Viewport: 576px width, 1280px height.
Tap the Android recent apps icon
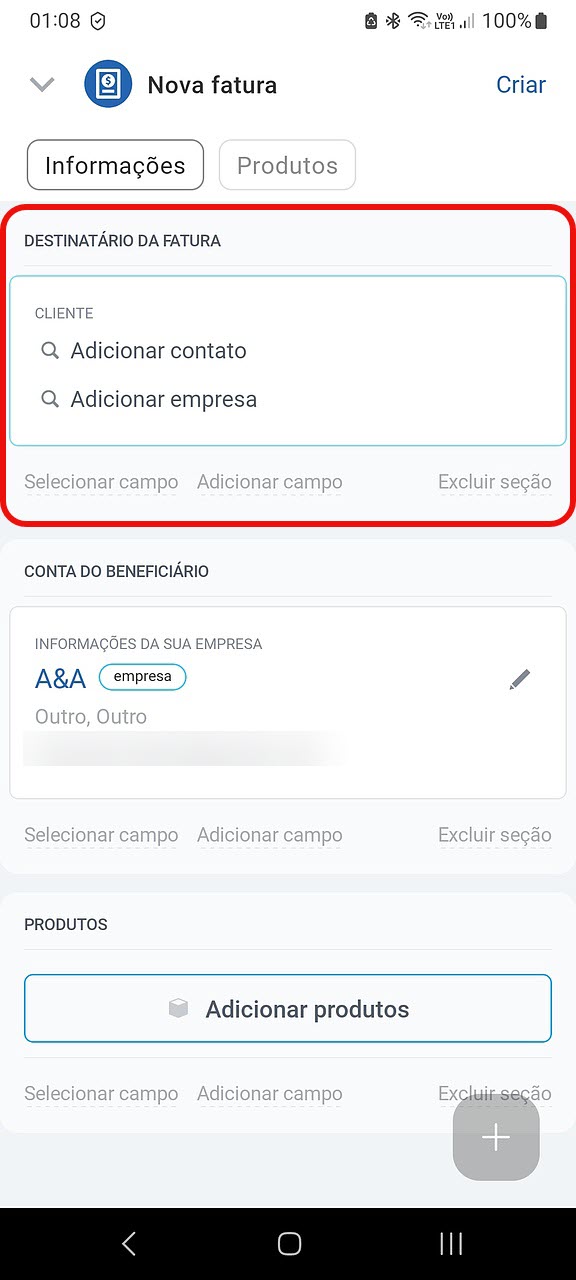(x=451, y=1243)
